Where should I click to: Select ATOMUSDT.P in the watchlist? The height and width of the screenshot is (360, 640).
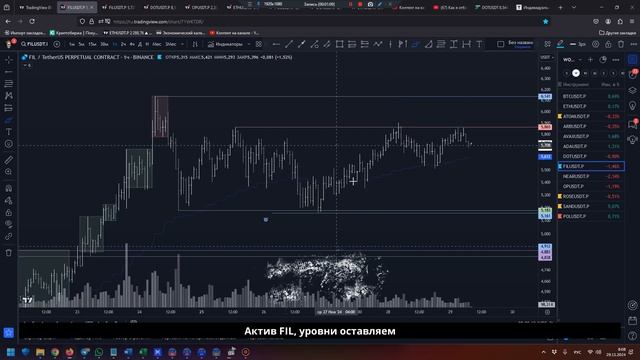coord(591,116)
